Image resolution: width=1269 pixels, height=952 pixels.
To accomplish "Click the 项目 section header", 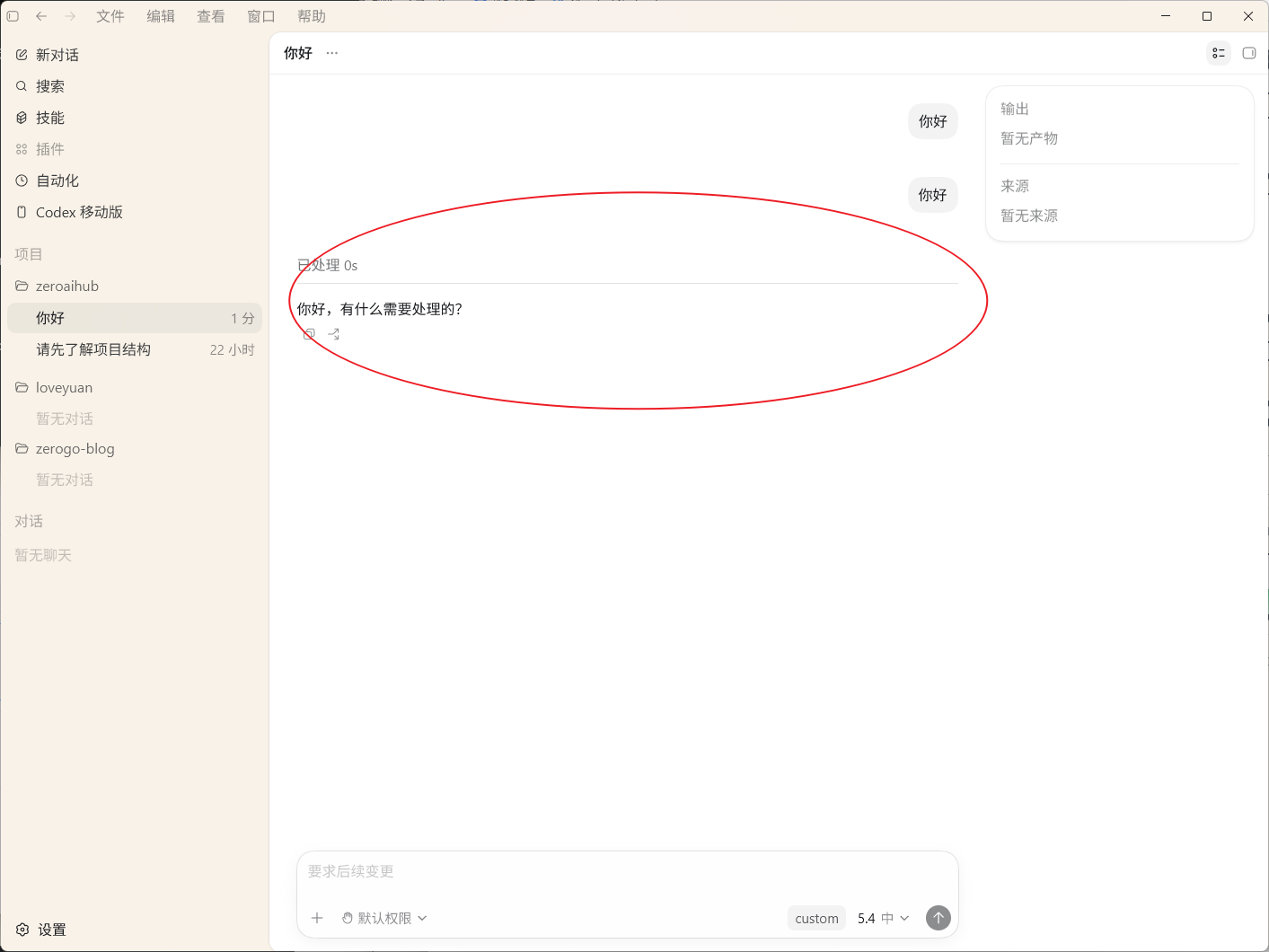I will [x=29, y=254].
